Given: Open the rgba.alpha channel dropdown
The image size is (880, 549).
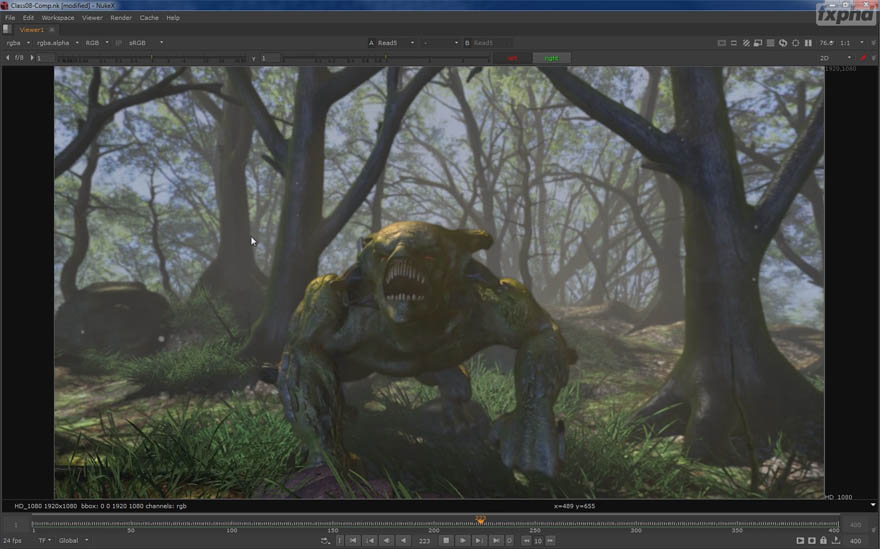Looking at the screenshot, I should tap(58, 43).
